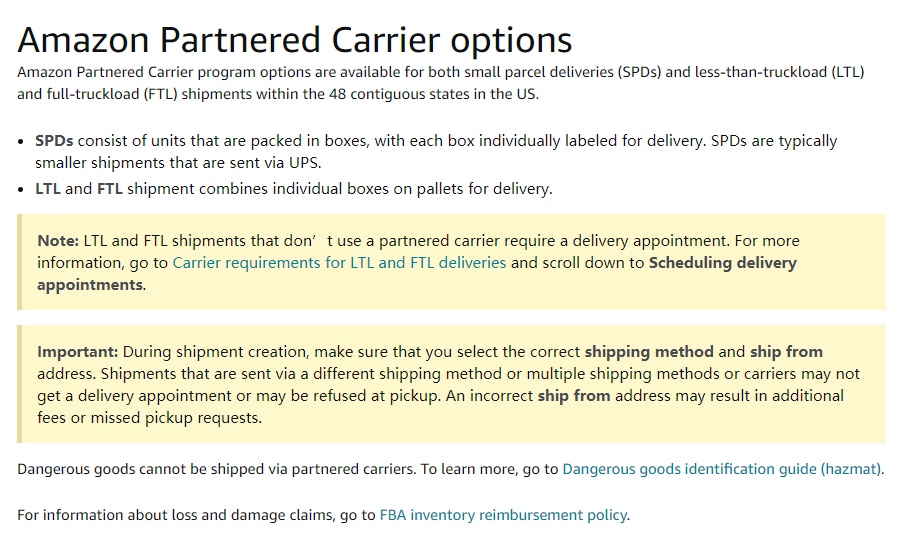Click bold ship from after An incorrect
Screen dimensions: 905x539
pos(574,396)
